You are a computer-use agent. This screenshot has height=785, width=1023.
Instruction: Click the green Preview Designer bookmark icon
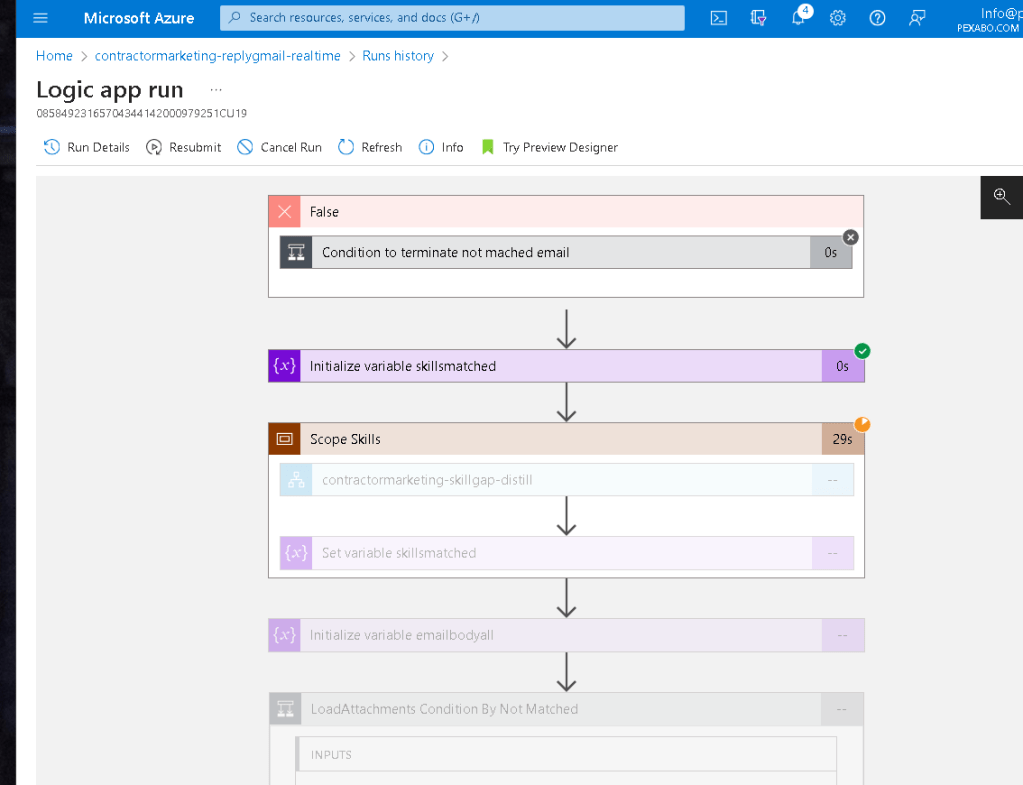pos(487,147)
